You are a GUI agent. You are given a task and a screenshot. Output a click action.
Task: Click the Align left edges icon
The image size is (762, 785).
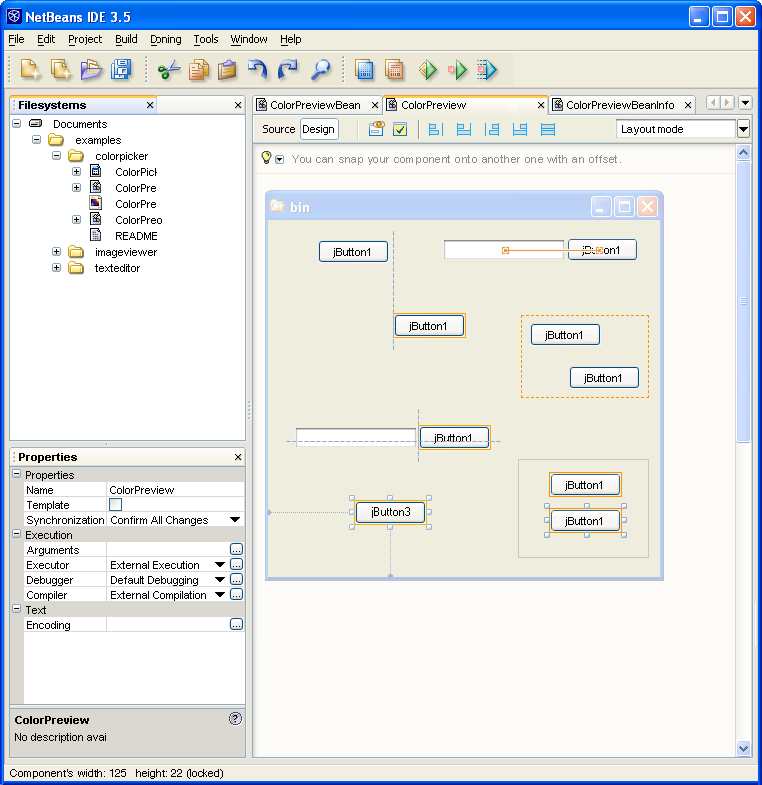pos(436,130)
